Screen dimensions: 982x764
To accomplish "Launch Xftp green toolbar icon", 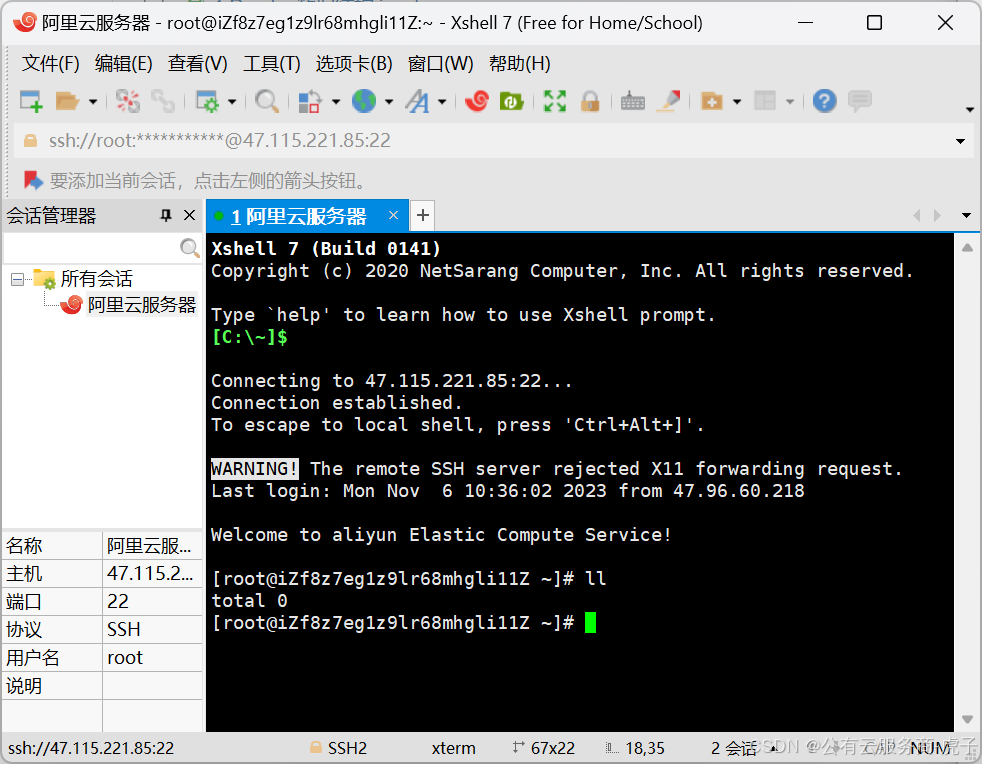I will point(511,101).
